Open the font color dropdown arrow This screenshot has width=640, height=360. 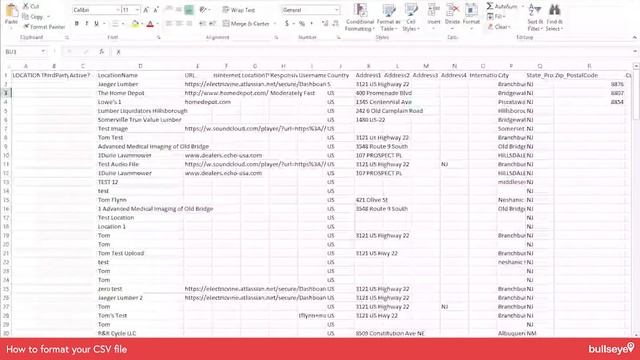pyautogui.click(x=157, y=24)
